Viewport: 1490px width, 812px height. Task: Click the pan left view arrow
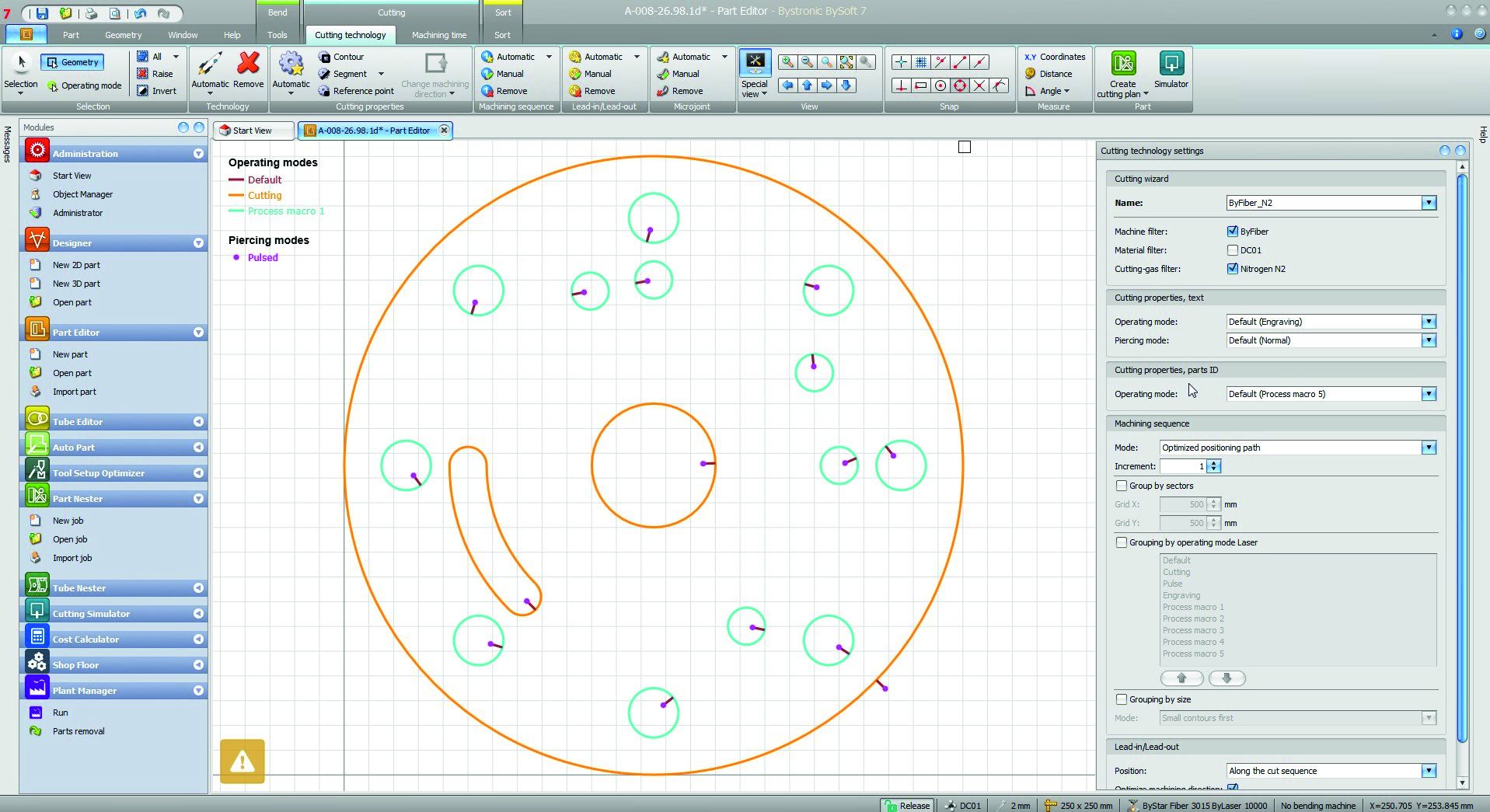[787, 85]
